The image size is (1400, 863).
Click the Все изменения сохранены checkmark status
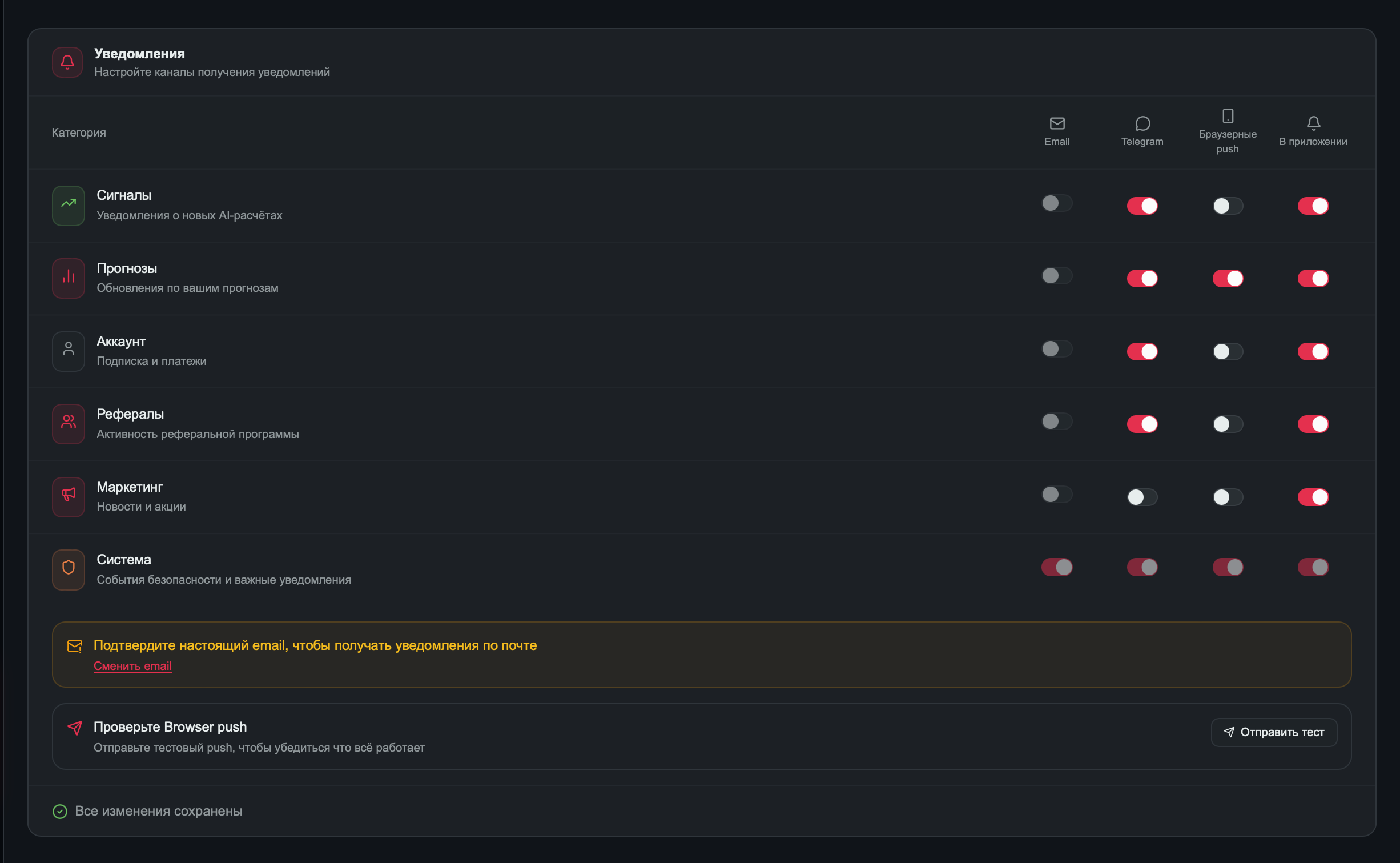click(147, 811)
